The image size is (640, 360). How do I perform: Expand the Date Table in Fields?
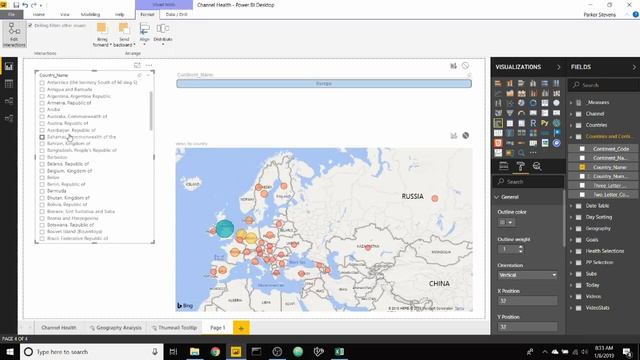tap(571, 206)
